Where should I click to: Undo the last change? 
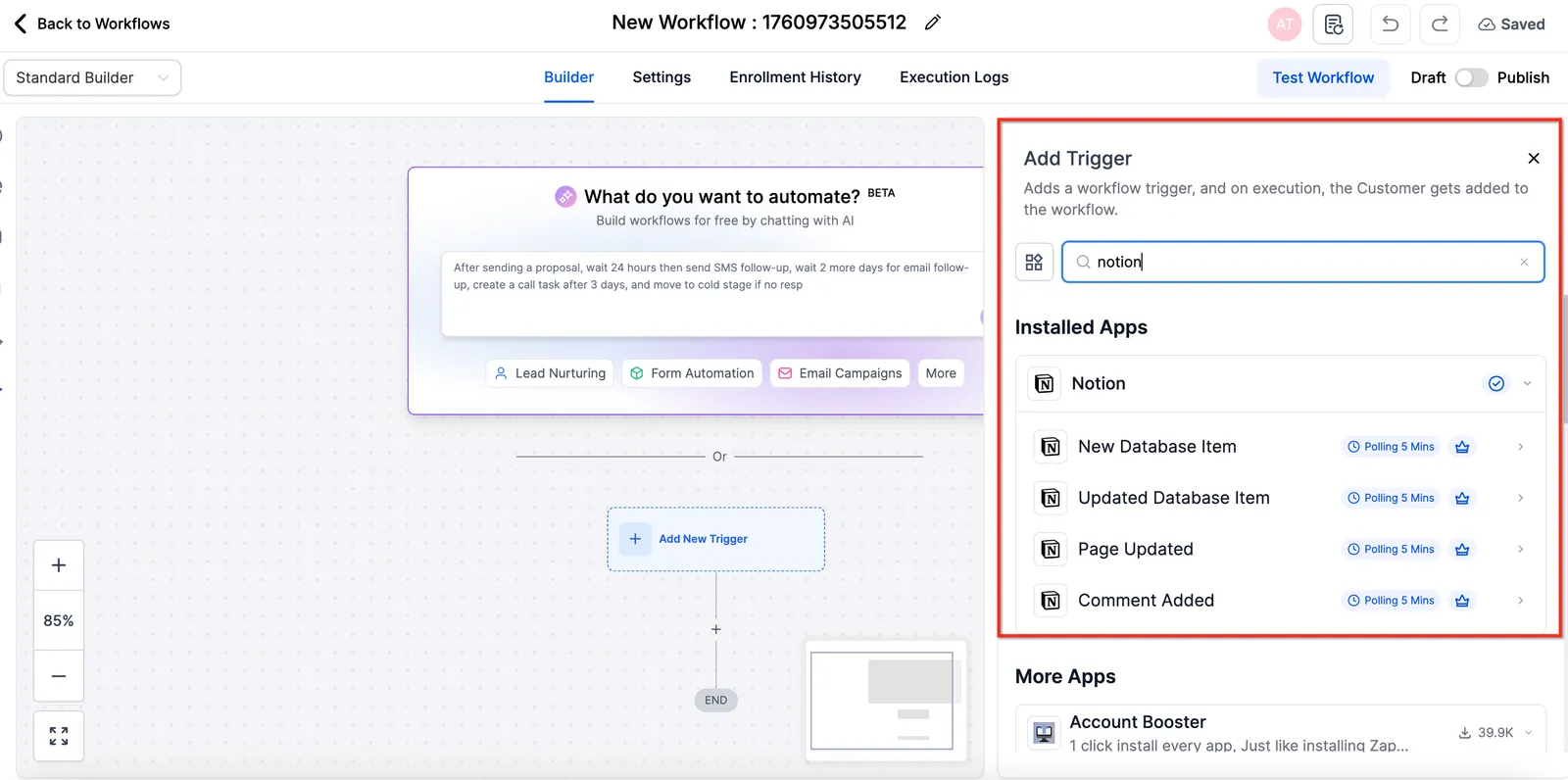pyautogui.click(x=1391, y=24)
